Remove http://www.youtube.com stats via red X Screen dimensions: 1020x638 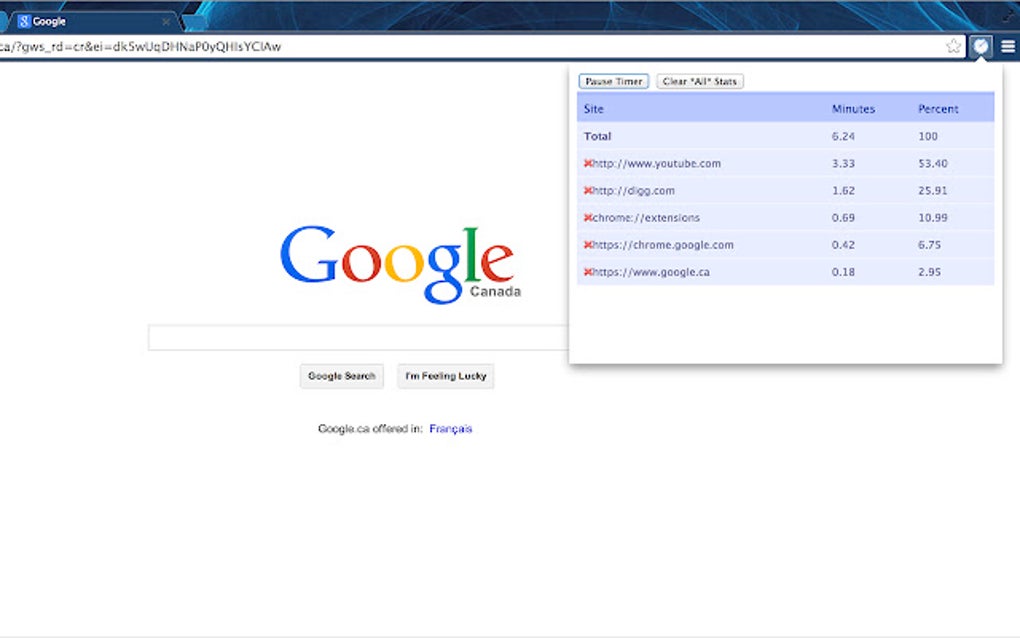(x=587, y=163)
